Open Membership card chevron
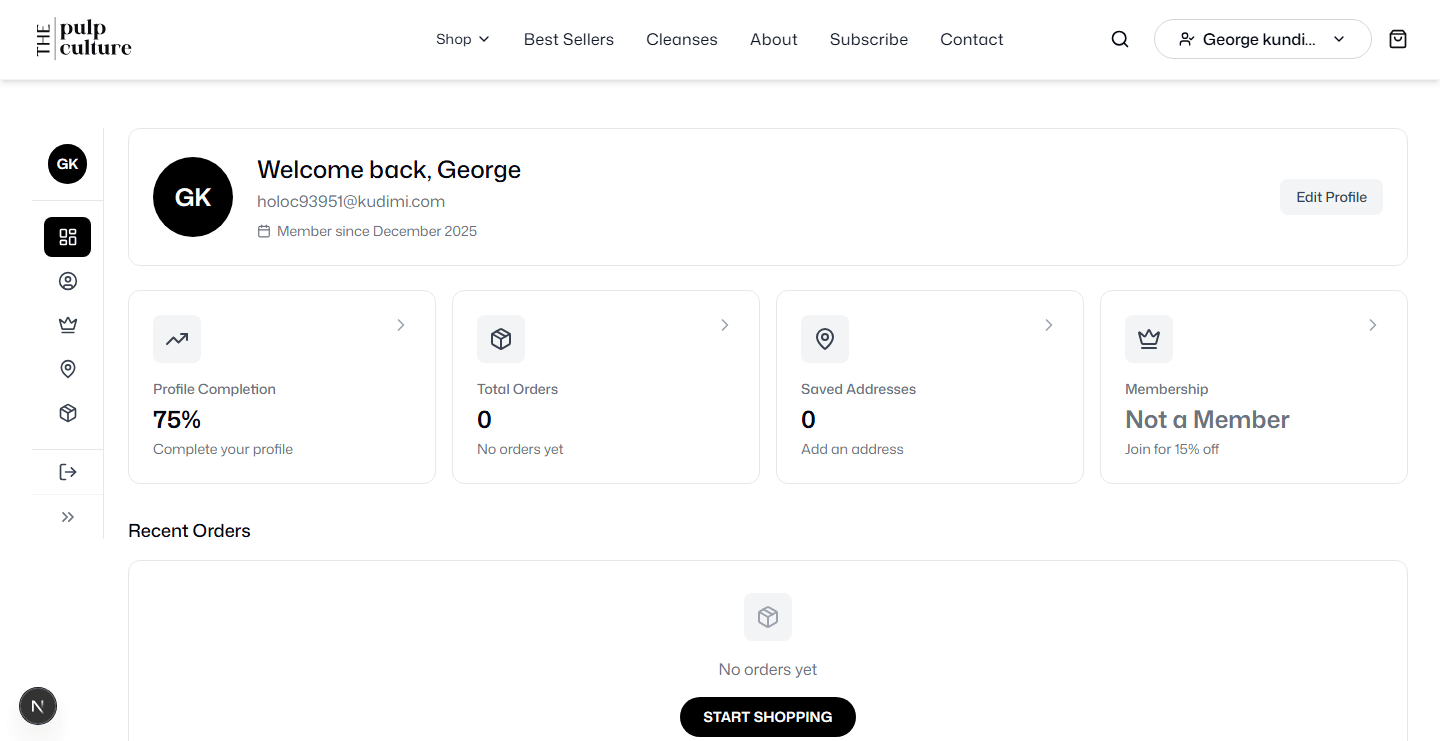Image resolution: width=1440 pixels, height=741 pixels. click(1373, 325)
